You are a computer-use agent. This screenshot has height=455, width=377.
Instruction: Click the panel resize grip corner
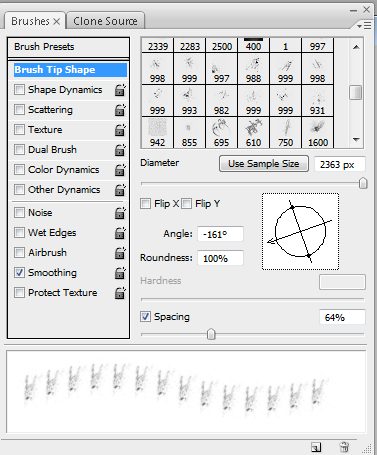pos(367,449)
